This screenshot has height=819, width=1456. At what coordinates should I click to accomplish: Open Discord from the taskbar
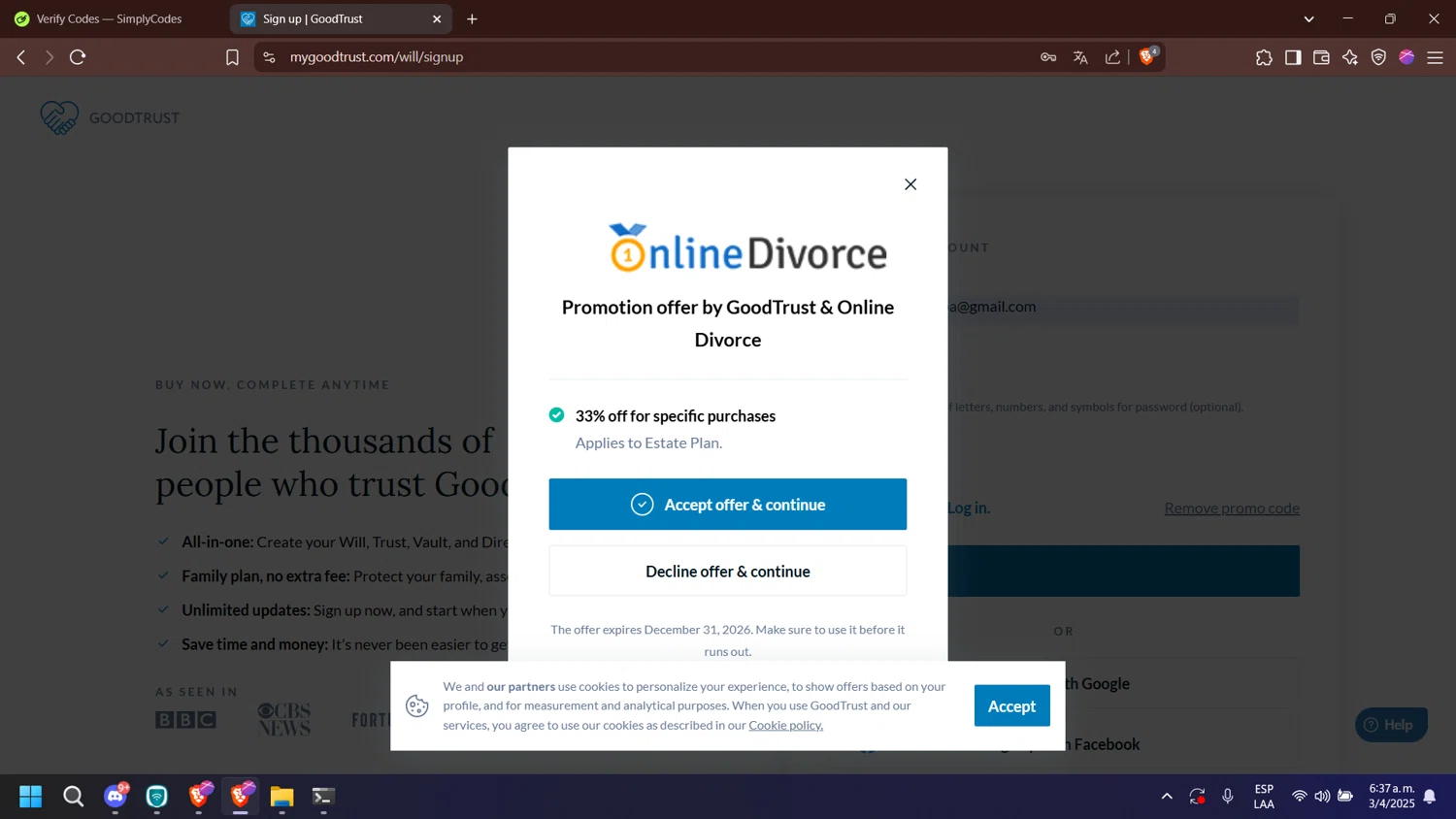(116, 797)
